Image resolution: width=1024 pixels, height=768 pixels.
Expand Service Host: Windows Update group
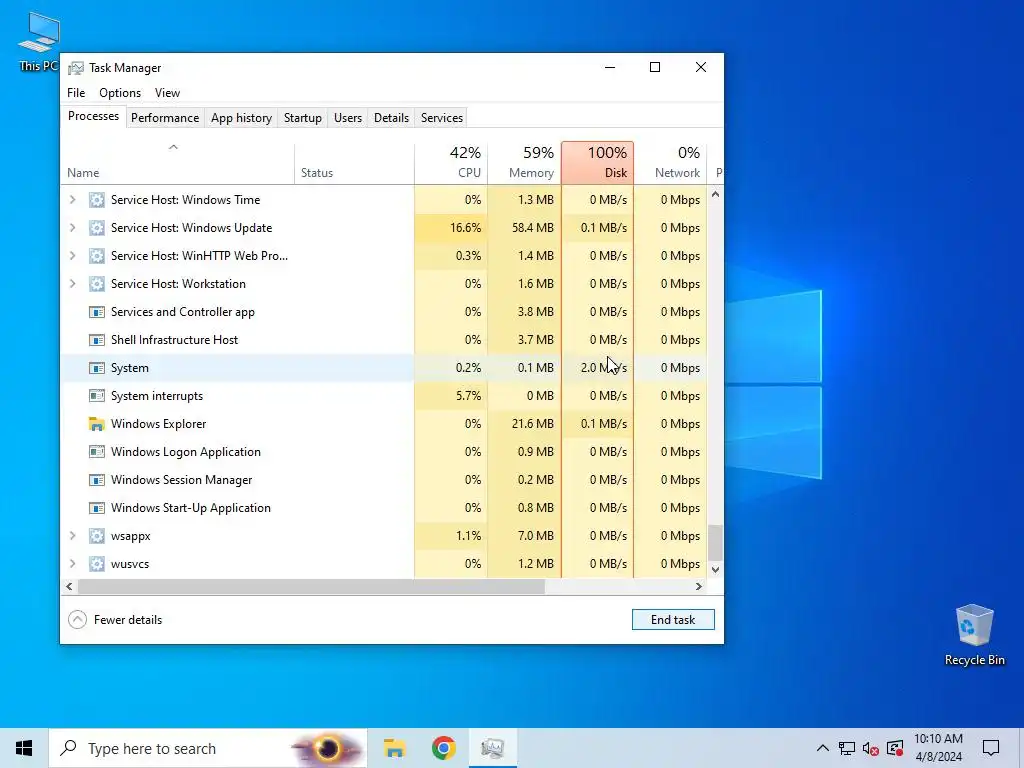click(x=72, y=228)
